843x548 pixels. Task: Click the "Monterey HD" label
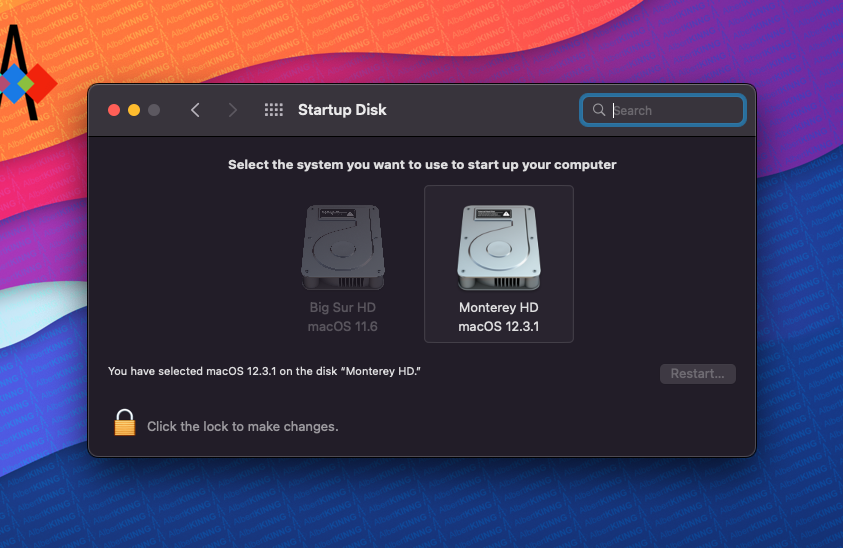[x=498, y=308]
